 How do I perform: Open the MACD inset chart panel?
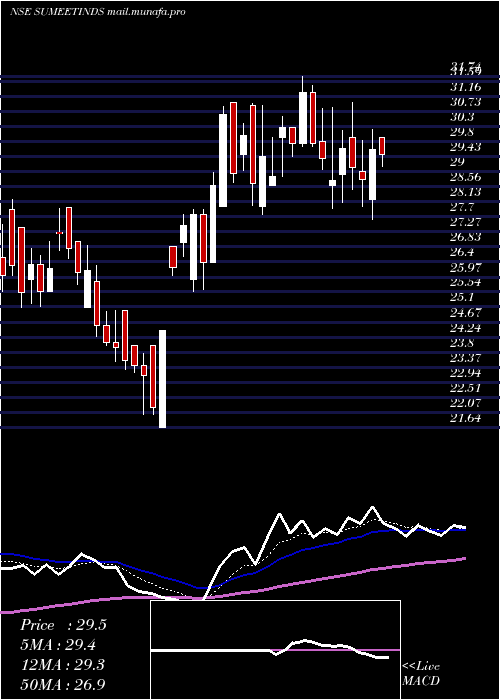tap(275, 650)
